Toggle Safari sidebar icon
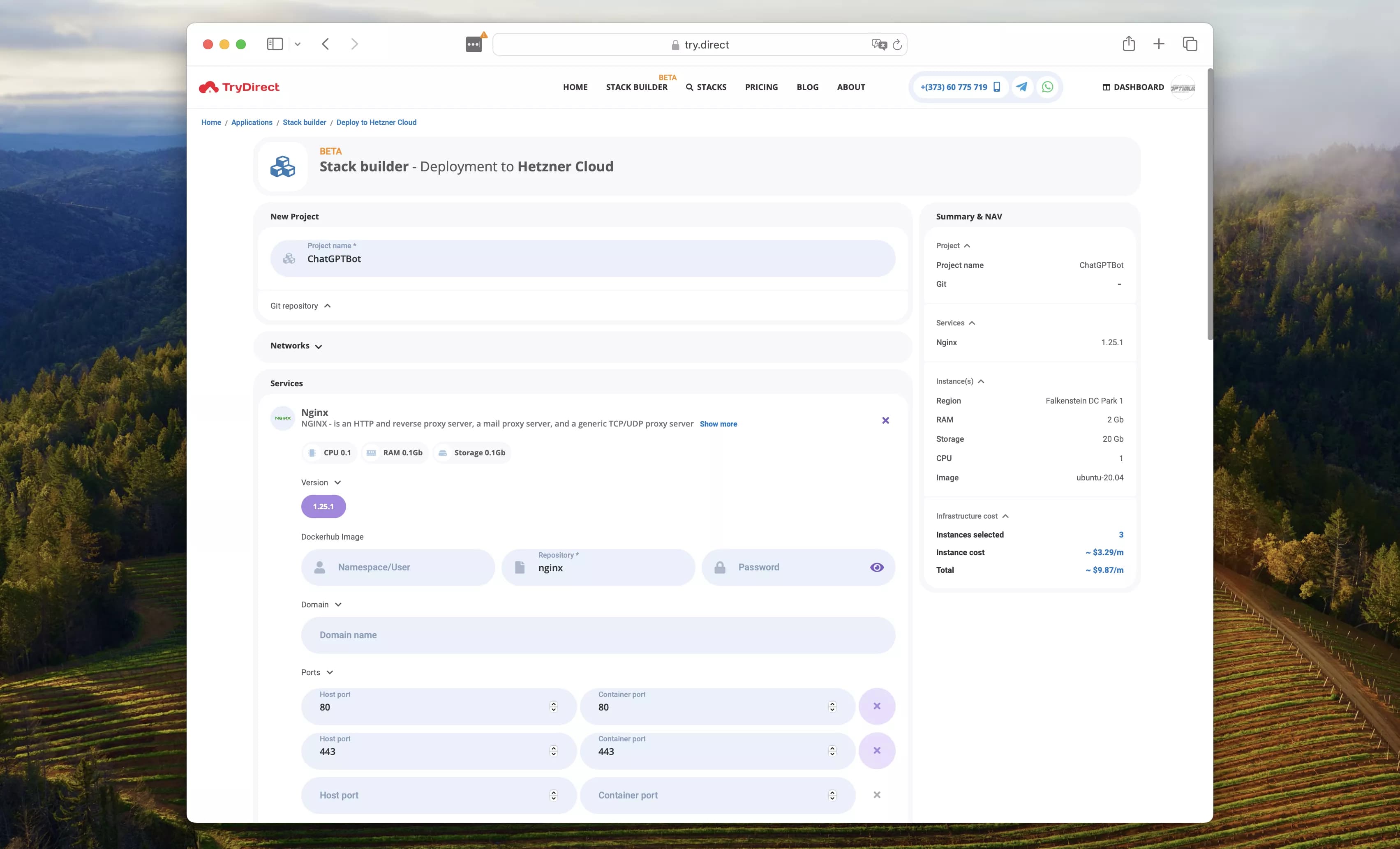1400x849 pixels. point(275,44)
